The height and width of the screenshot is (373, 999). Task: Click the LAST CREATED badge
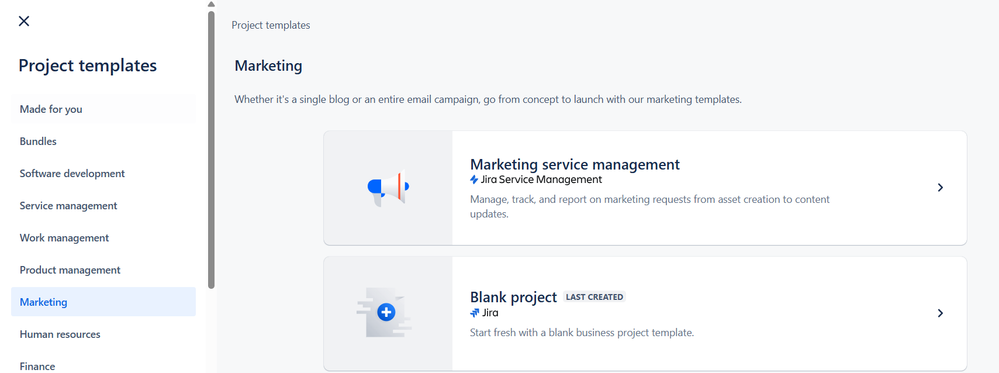click(594, 297)
